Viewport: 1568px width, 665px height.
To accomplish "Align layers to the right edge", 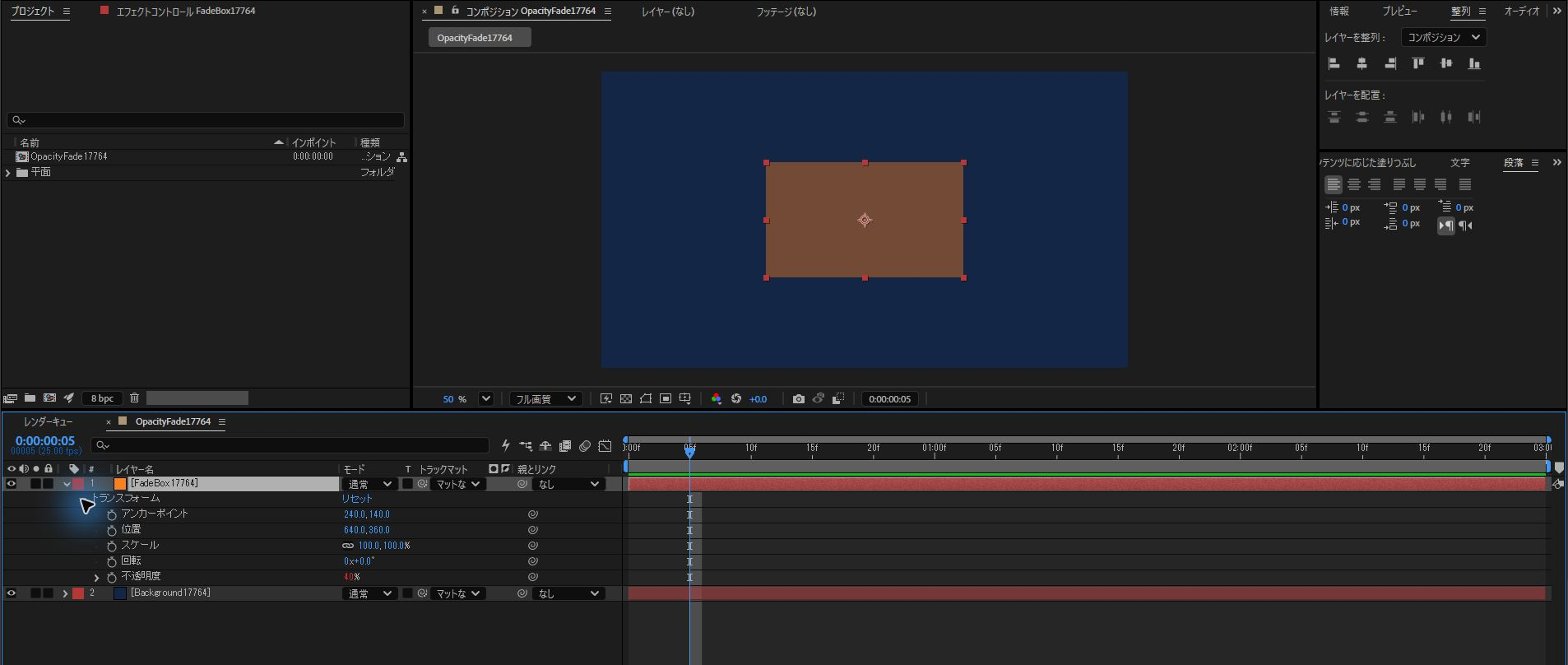I will click(x=1390, y=63).
